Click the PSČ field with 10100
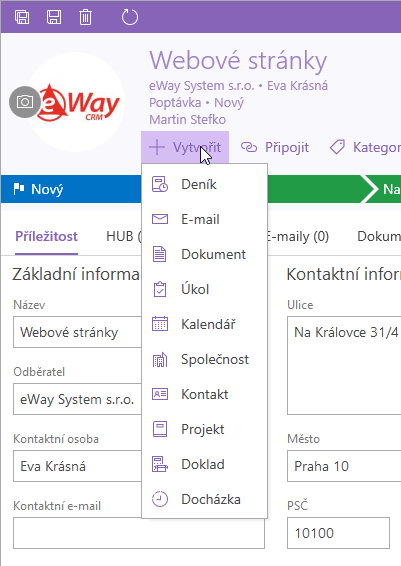The width and height of the screenshot is (401, 566). (339, 533)
